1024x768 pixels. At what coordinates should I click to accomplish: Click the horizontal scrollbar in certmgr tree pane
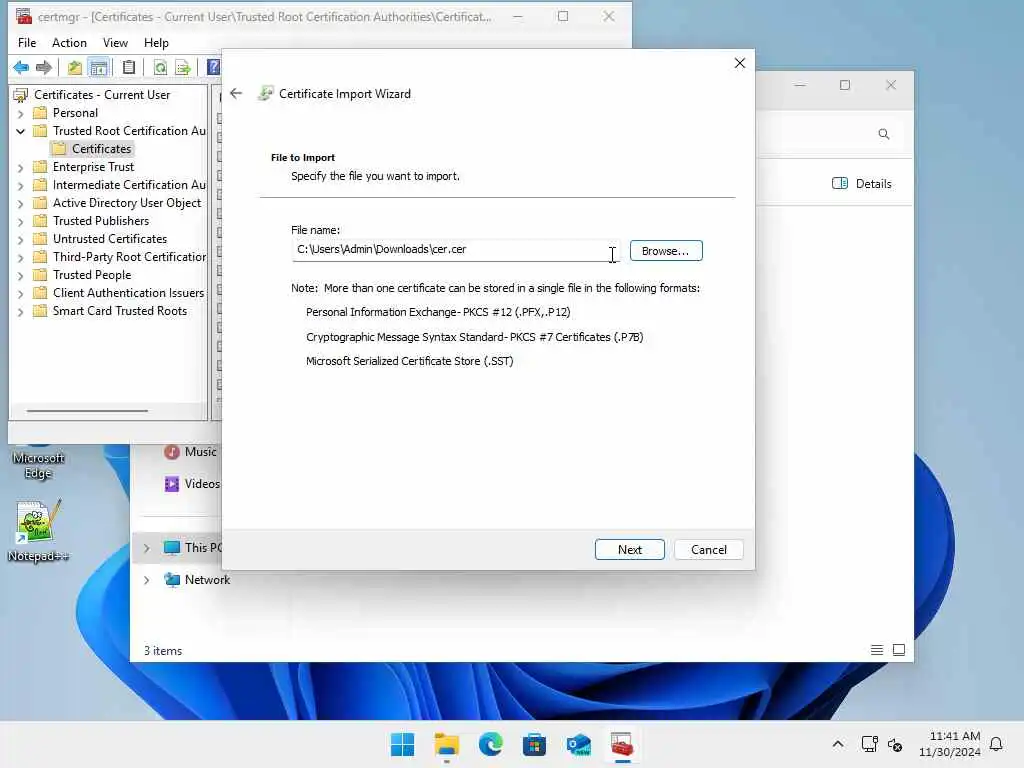click(x=87, y=411)
